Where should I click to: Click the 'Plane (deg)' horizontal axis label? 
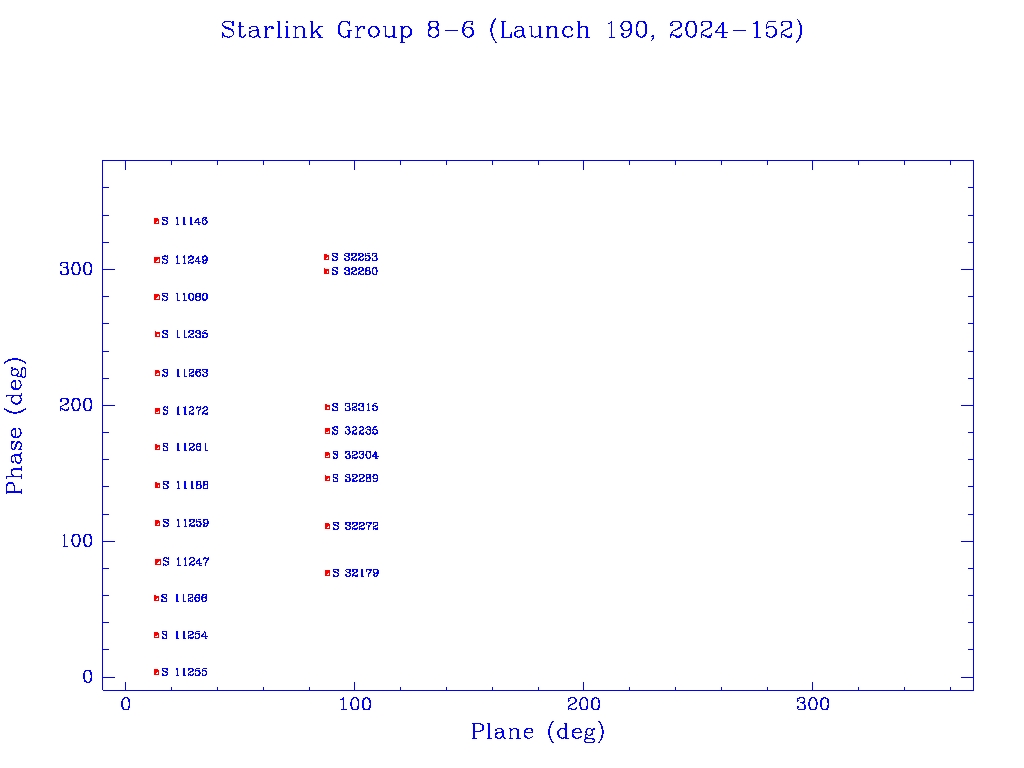(x=538, y=731)
